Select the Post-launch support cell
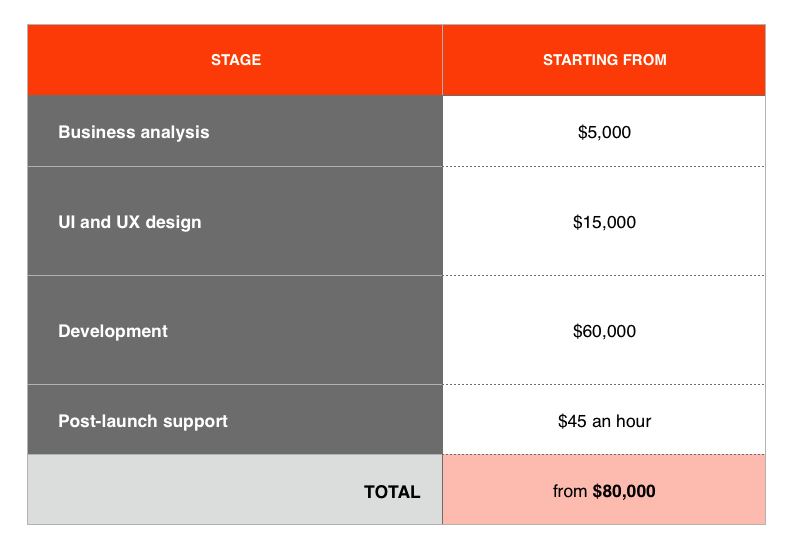This screenshot has width=795, height=552. [x=235, y=420]
